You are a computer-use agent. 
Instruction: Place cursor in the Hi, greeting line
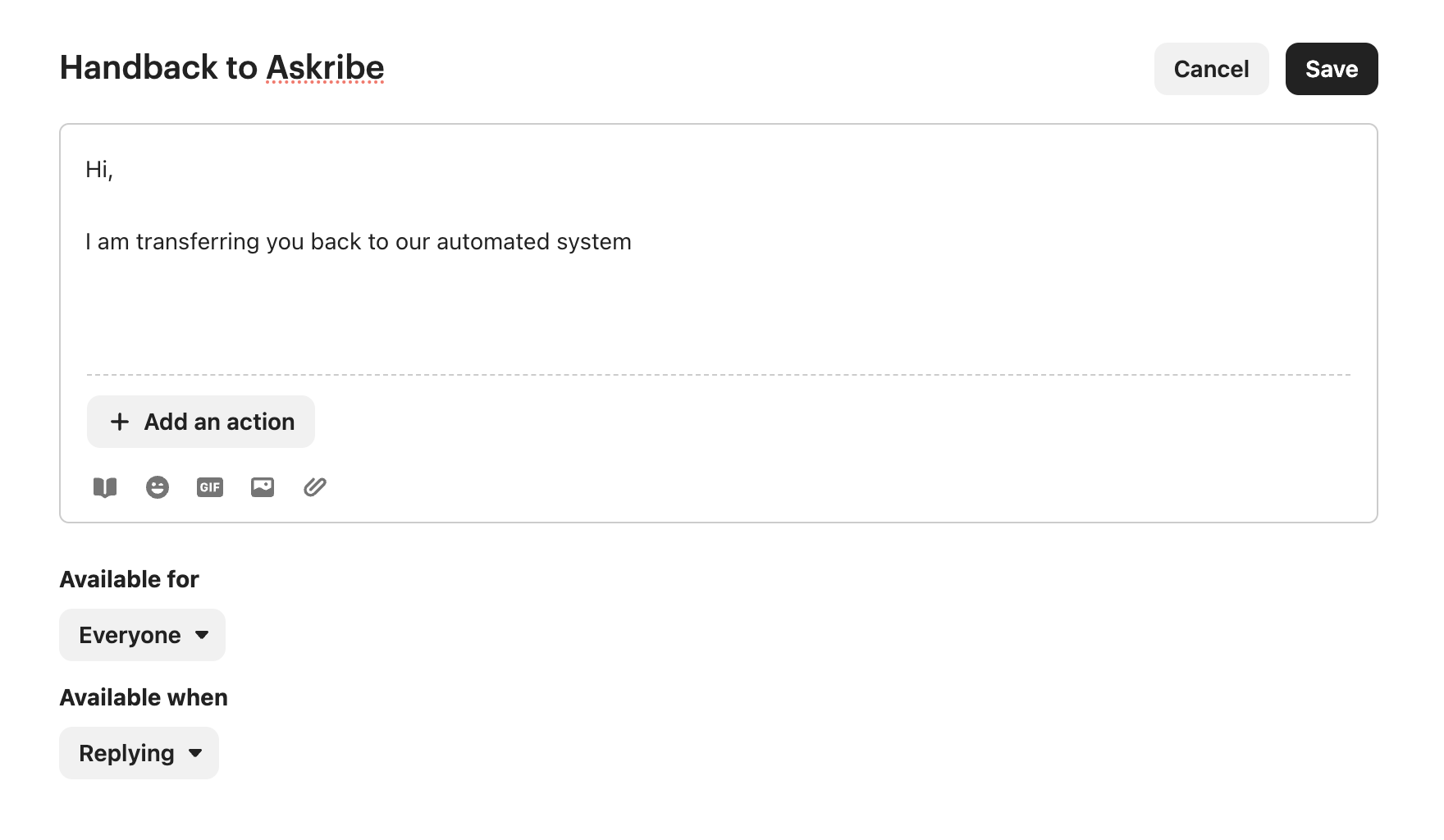(99, 170)
